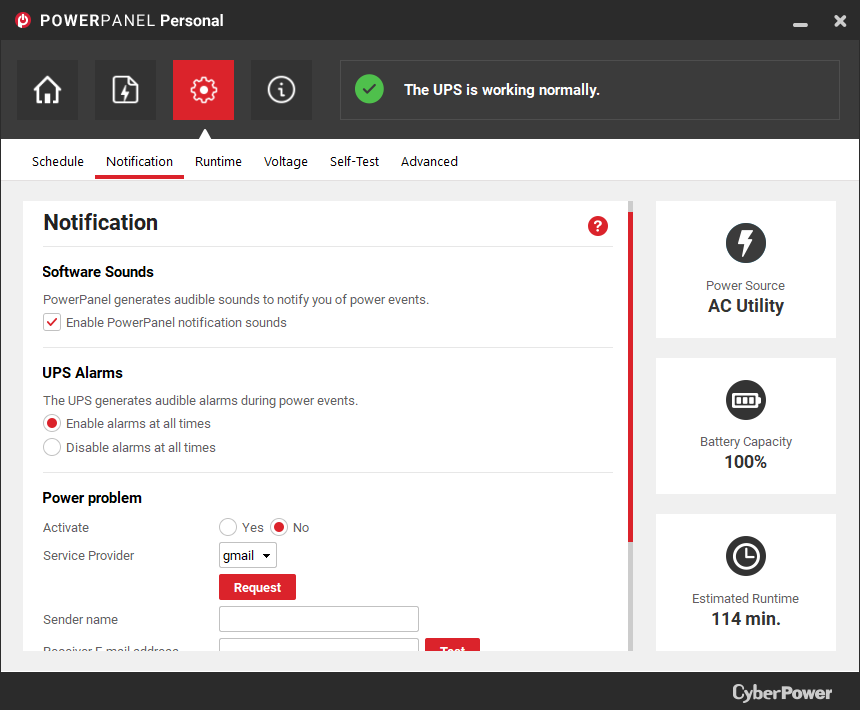
Task: Click the Software Sounds heading
Action: coord(98,272)
